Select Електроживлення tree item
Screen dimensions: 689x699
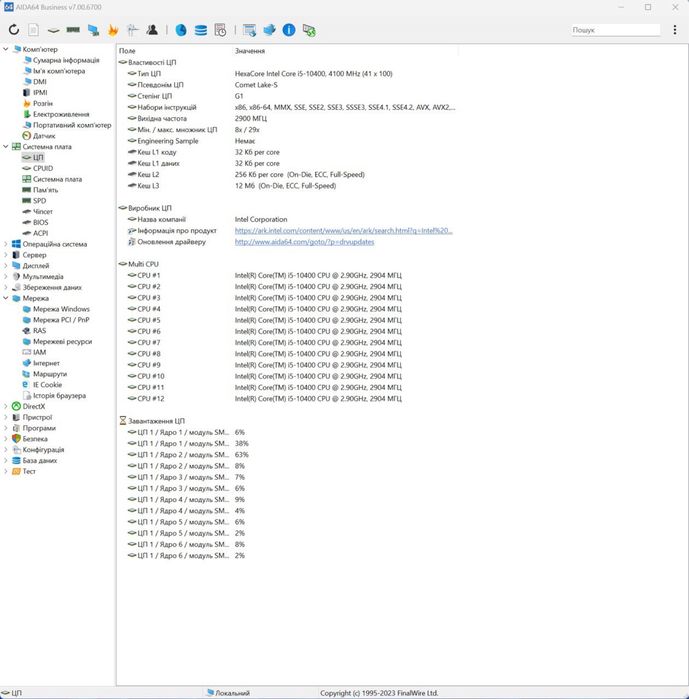click(x=61, y=114)
